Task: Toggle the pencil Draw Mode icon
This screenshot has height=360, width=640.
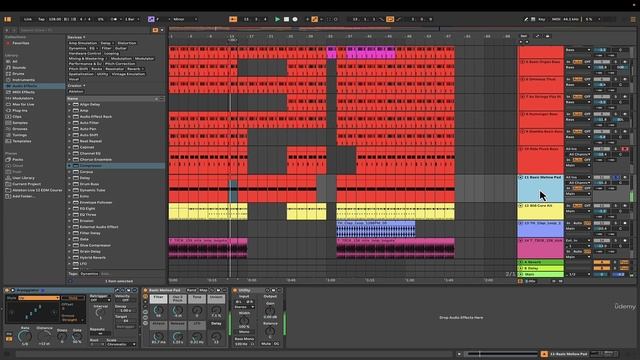Action: click(x=526, y=19)
